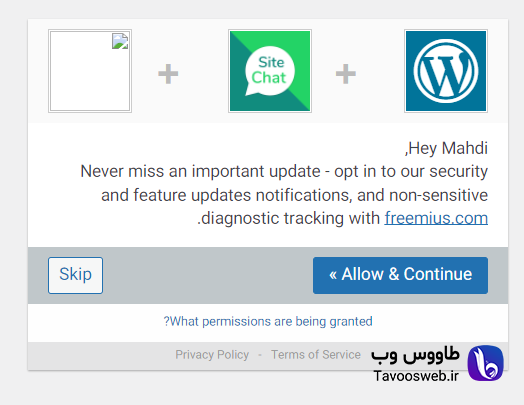Click the Tavoosweb.ir watermark text

point(416,376)
